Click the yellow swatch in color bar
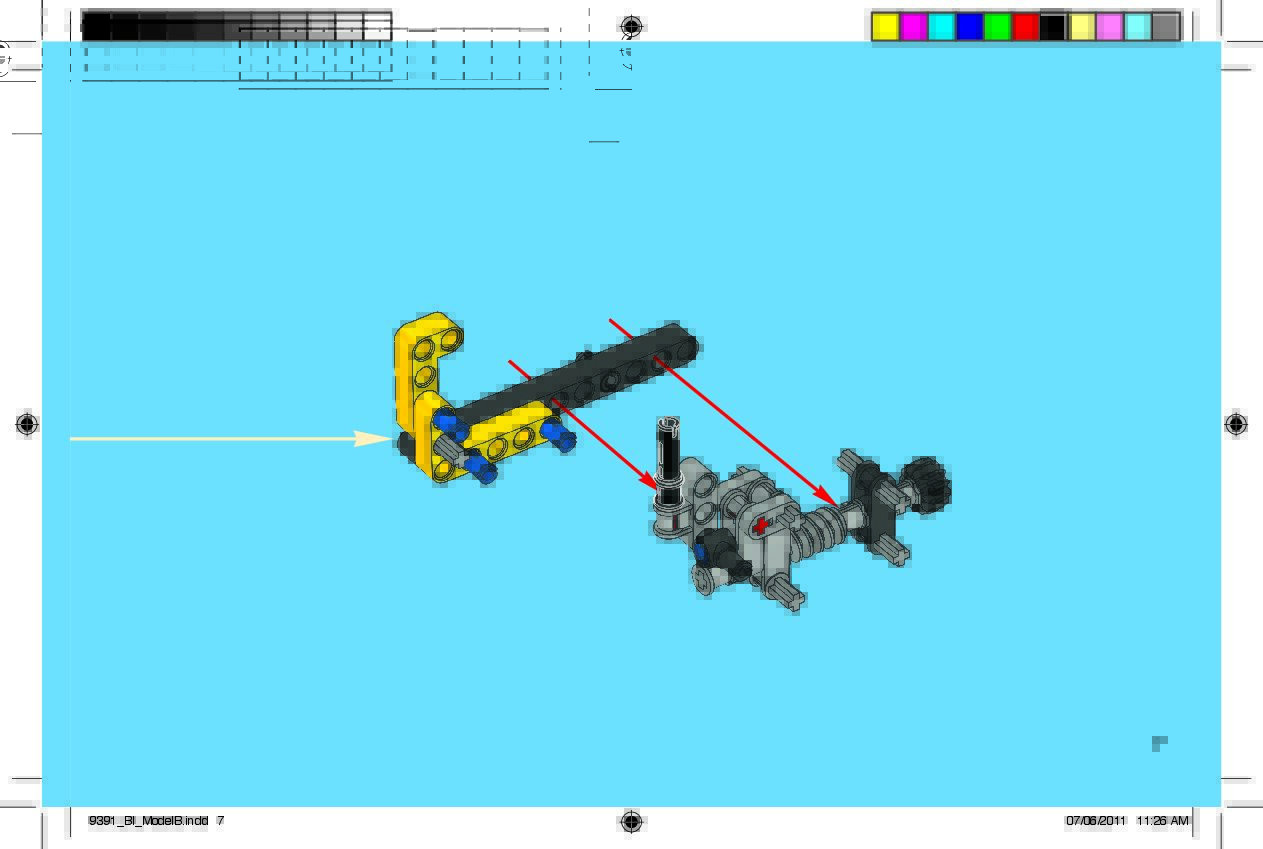This screenshot has width=1263, height=849. [x=885, y=27]
